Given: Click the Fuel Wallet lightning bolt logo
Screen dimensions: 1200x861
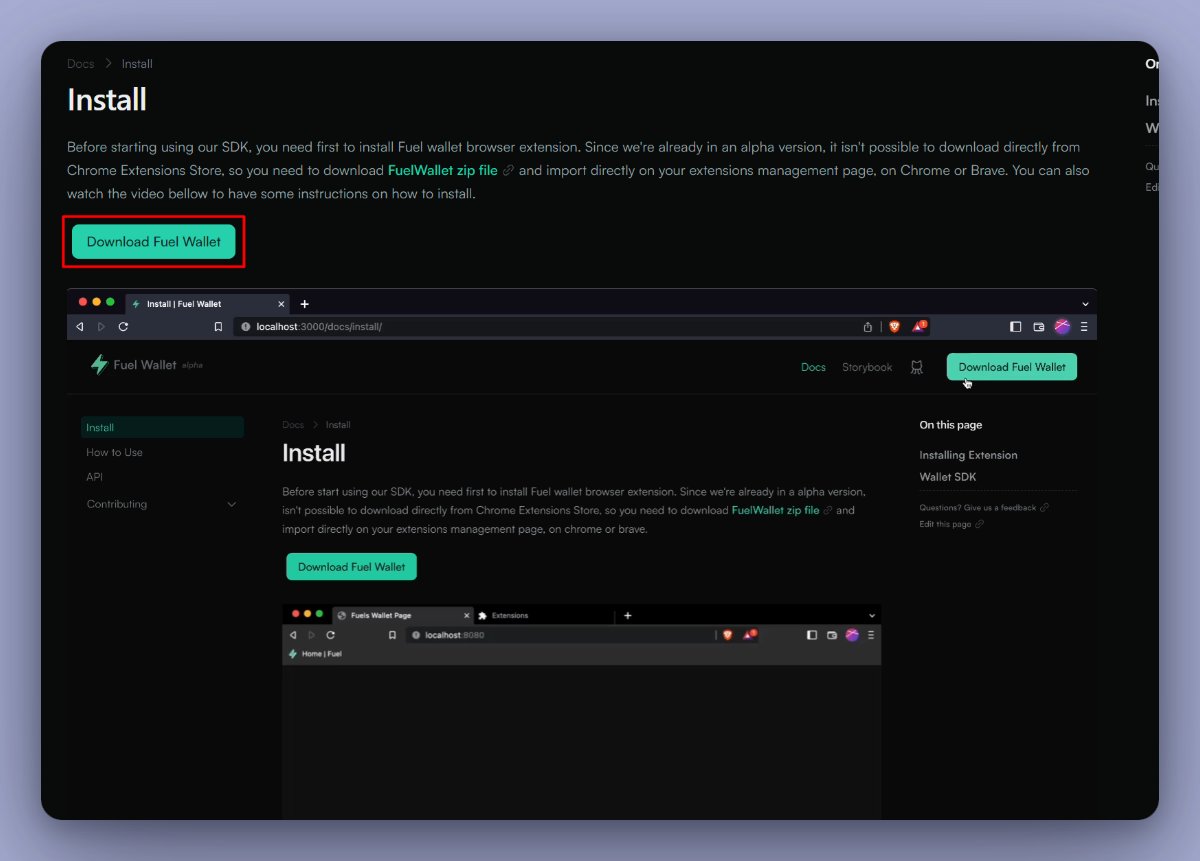Looking at the screenshot, I should tap(100, 364).
